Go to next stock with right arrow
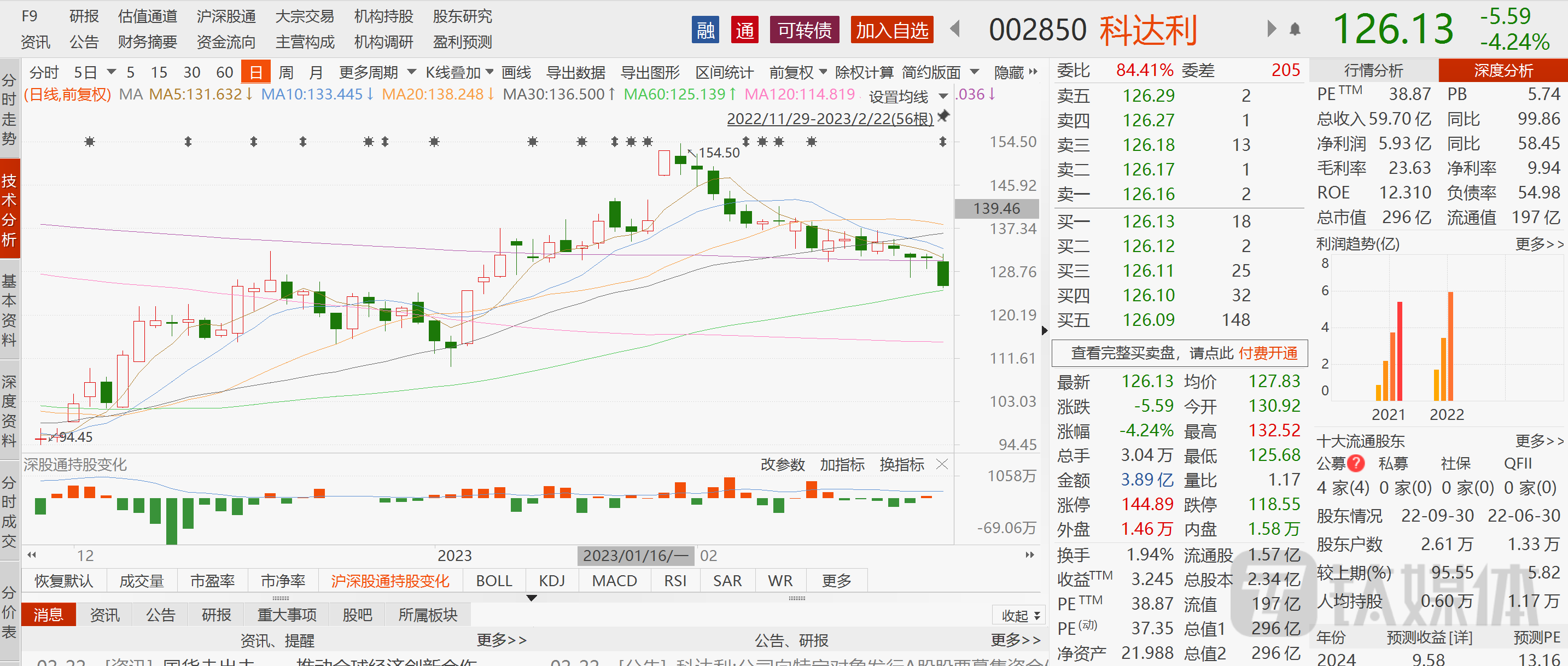Image resolution: width=1568 pixels, height=666 pixels. [x=1271, y=28]
